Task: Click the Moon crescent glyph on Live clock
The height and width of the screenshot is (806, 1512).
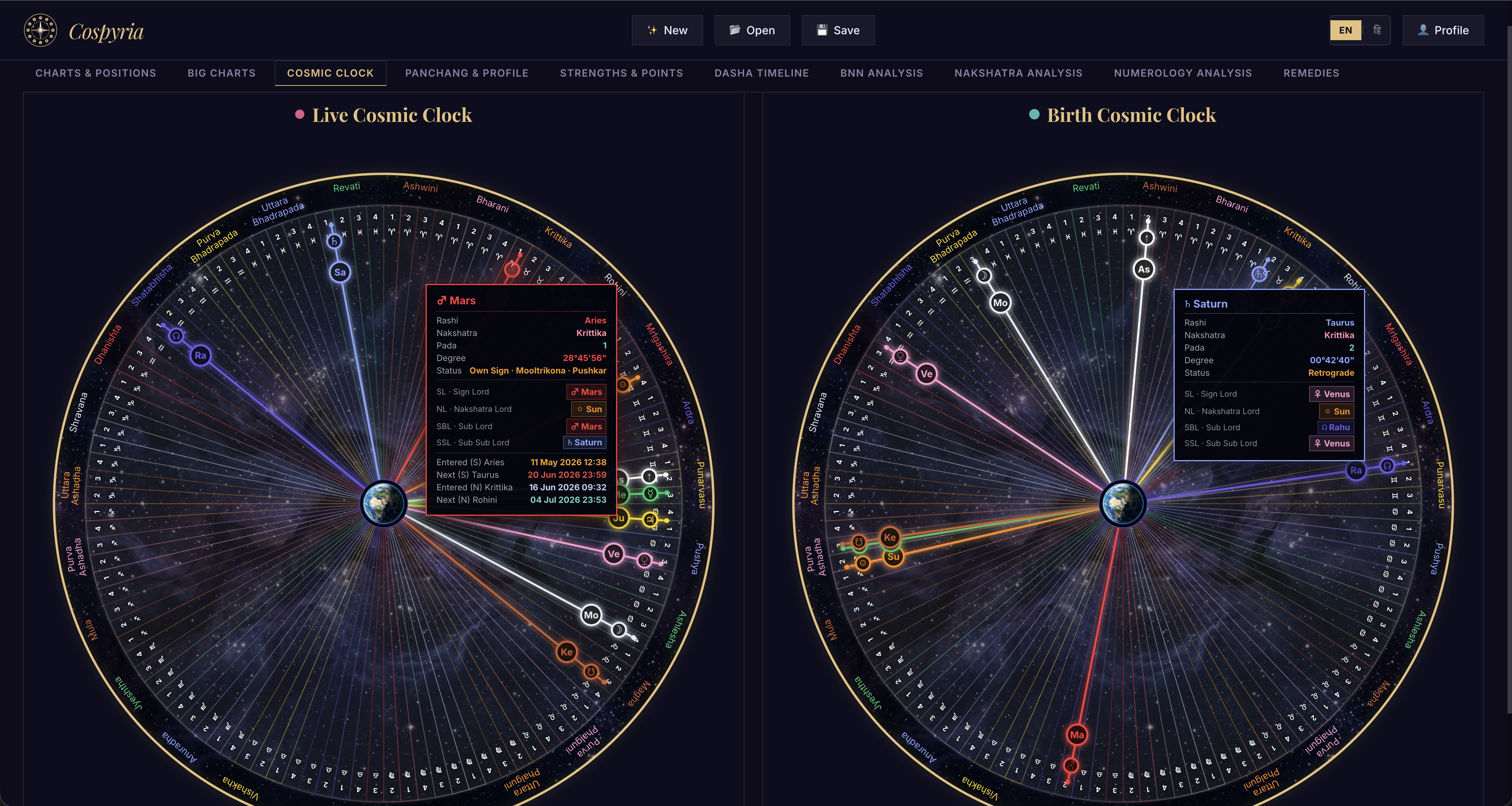Action: pyautogui.click(x=618, y=630)
